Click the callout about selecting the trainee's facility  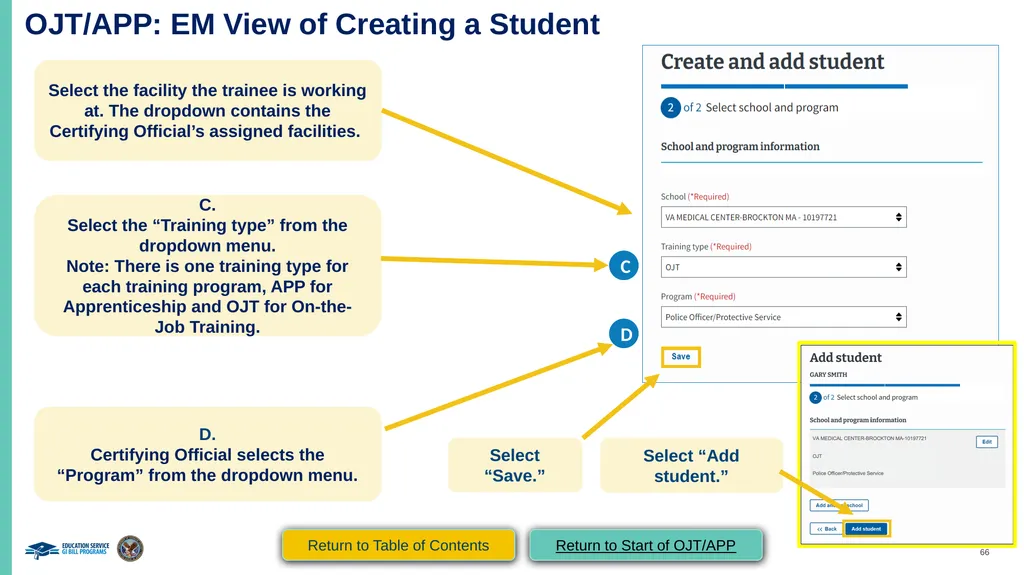click(207, 110)
